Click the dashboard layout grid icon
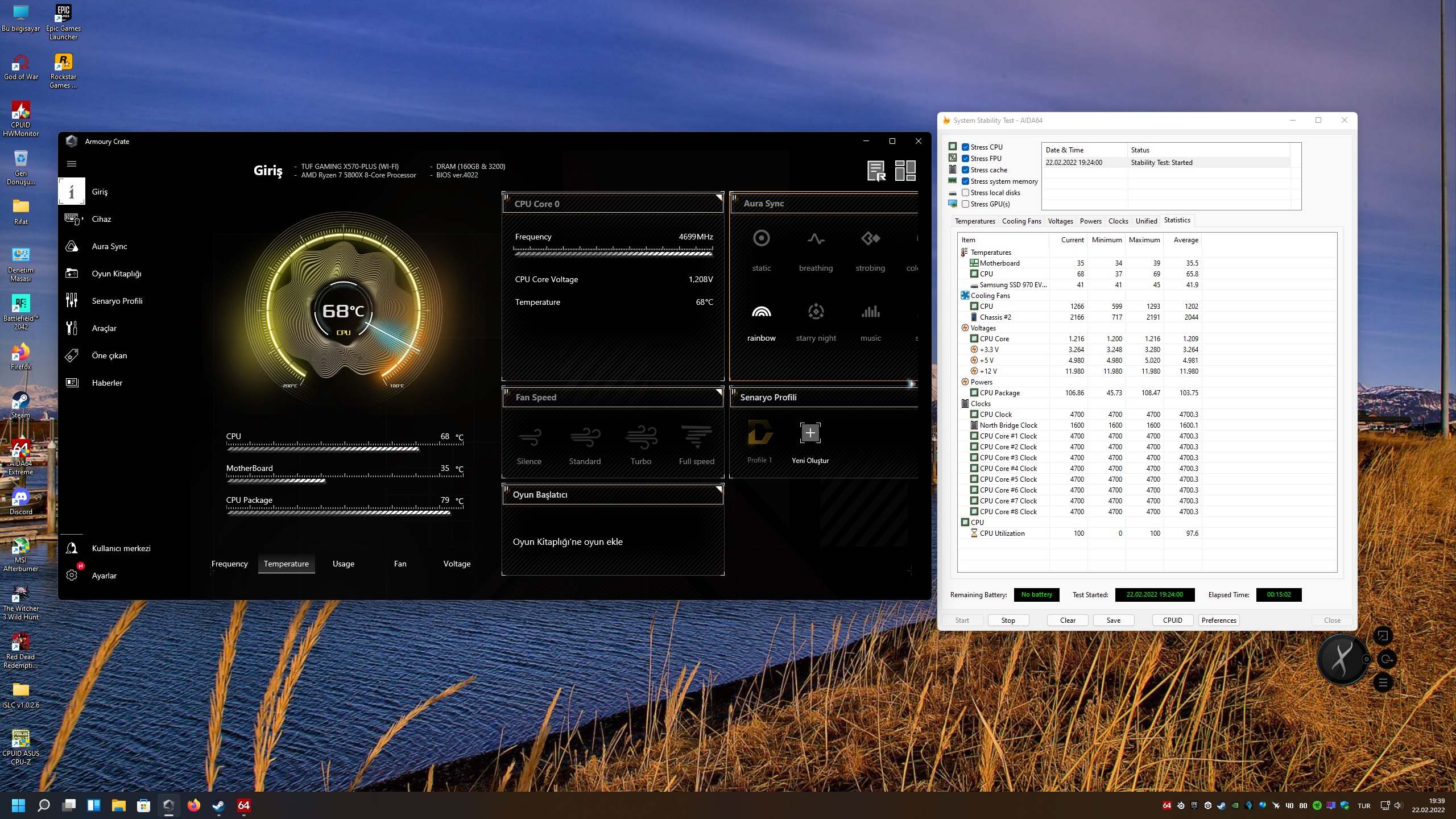This screenshot has width=1456, height=819. click(x=905, y=171)
